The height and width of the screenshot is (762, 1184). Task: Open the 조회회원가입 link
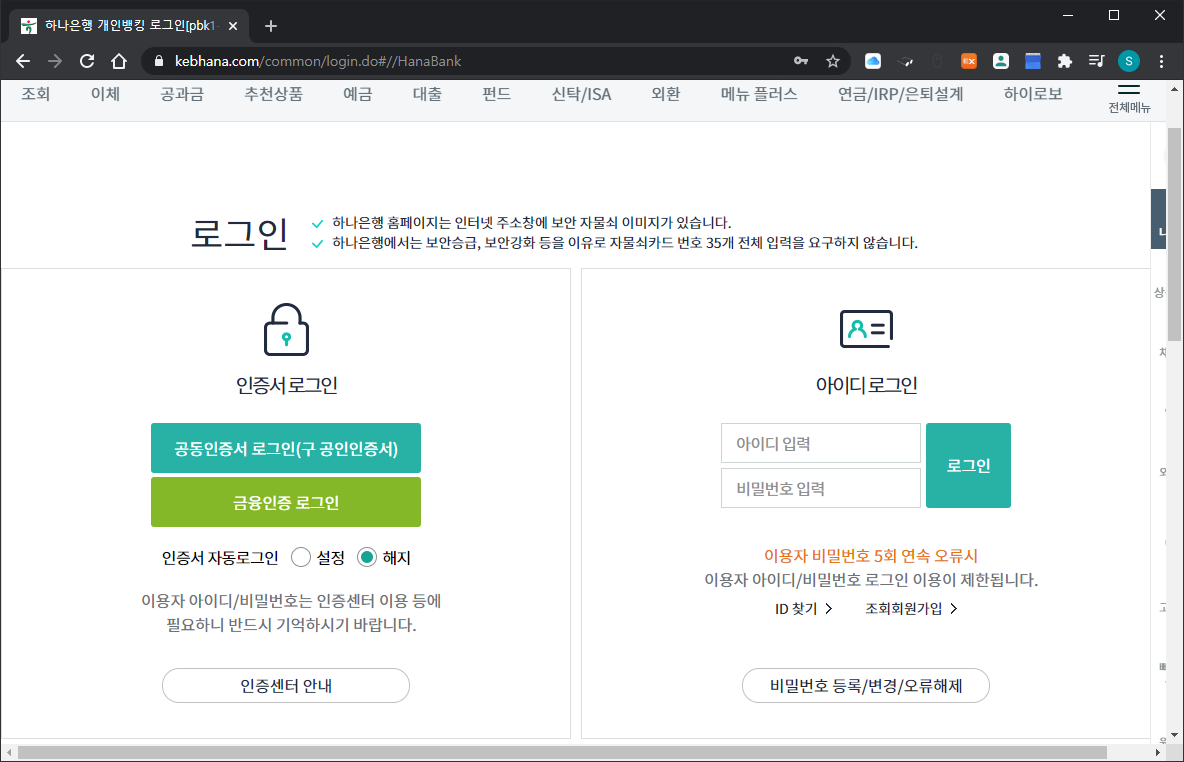pos(911,609)
